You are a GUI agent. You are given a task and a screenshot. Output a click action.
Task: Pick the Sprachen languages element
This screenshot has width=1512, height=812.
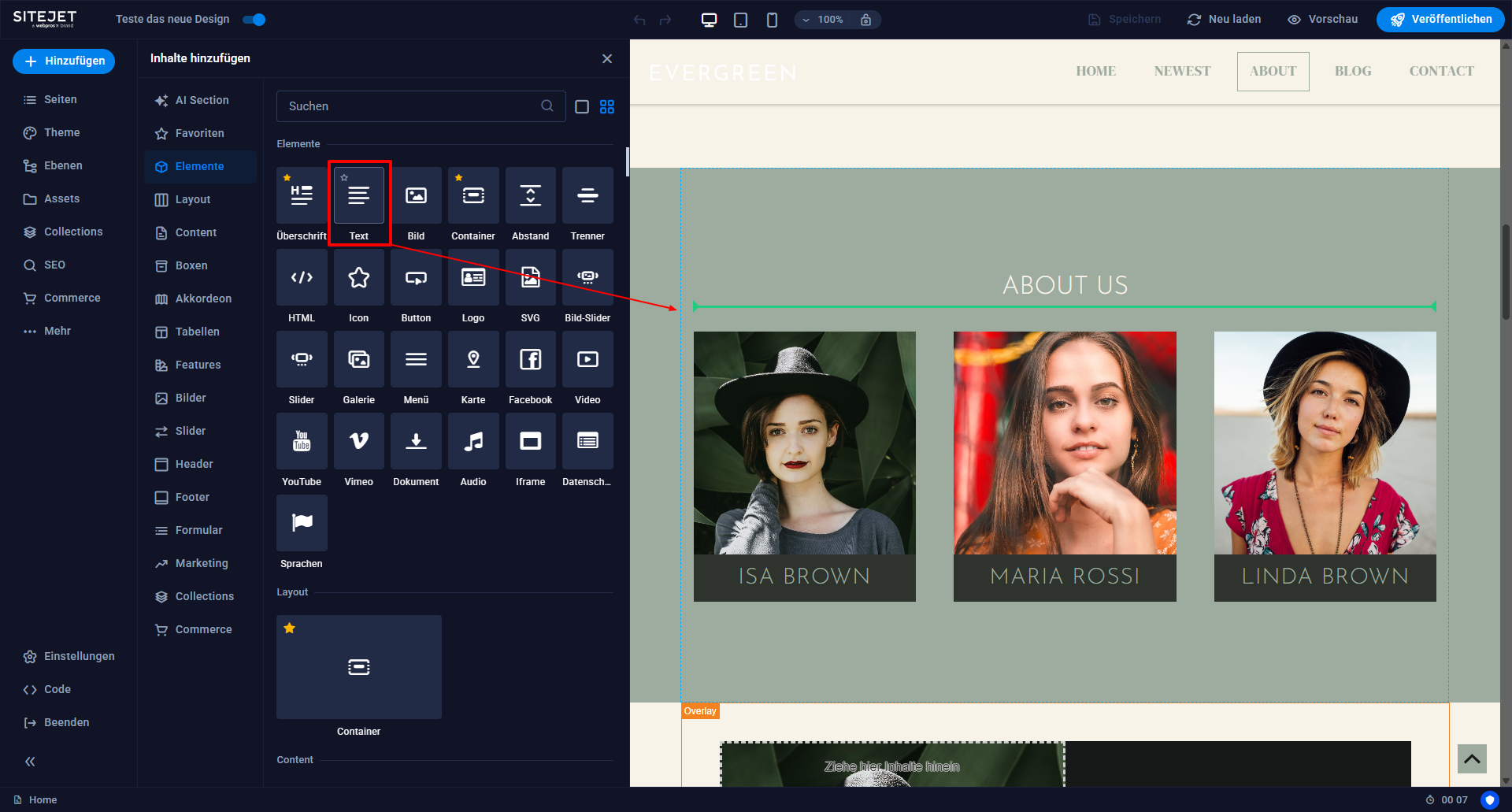302,523
